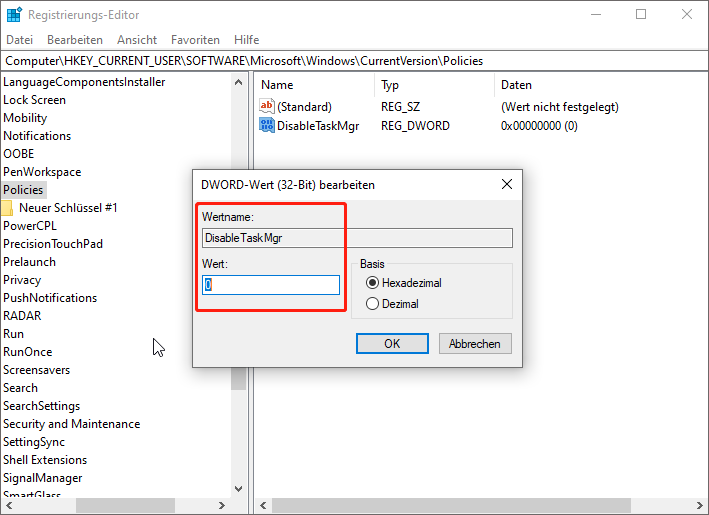
Task: Confirm the dialog with OK
Action: pos(392,344)
